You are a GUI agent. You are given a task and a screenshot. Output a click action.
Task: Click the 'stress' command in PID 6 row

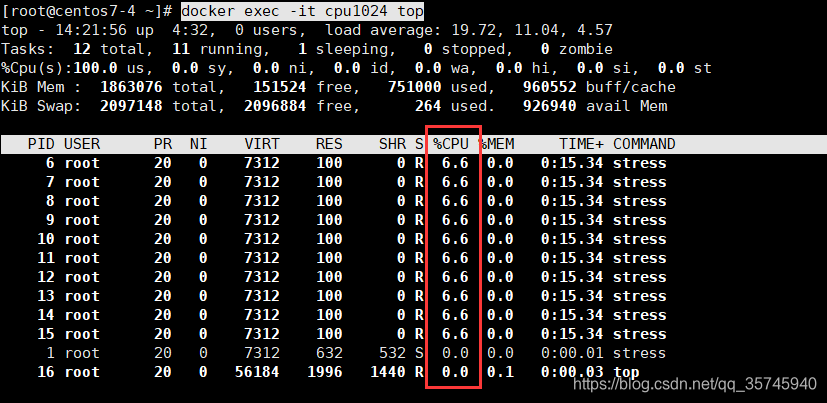640,163
